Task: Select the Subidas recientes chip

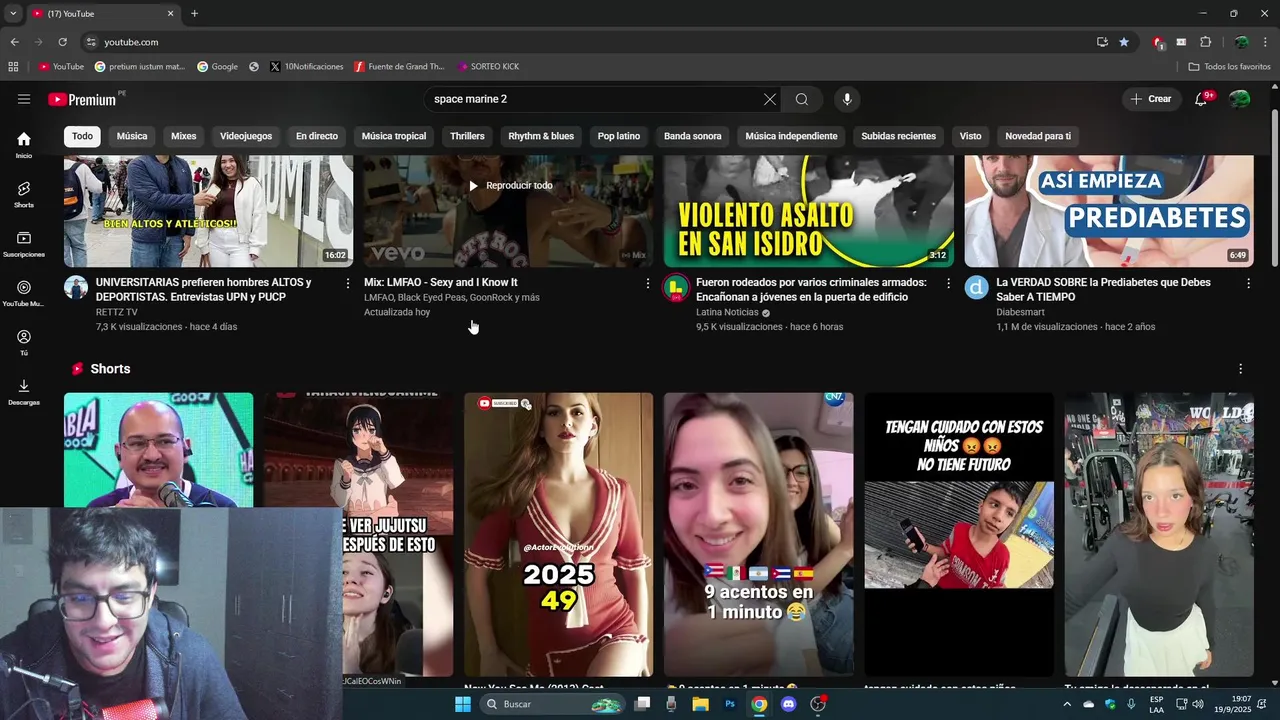Action: 899,136
